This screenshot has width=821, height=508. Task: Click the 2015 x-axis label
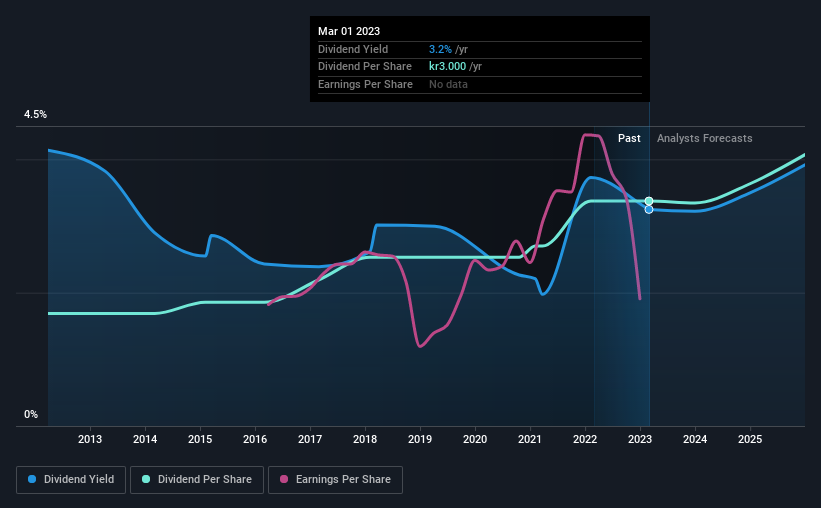tap(200, 439)
